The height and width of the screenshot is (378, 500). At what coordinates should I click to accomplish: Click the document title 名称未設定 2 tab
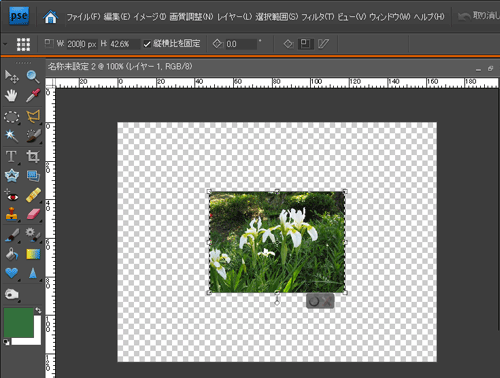(x=120, y=67)
